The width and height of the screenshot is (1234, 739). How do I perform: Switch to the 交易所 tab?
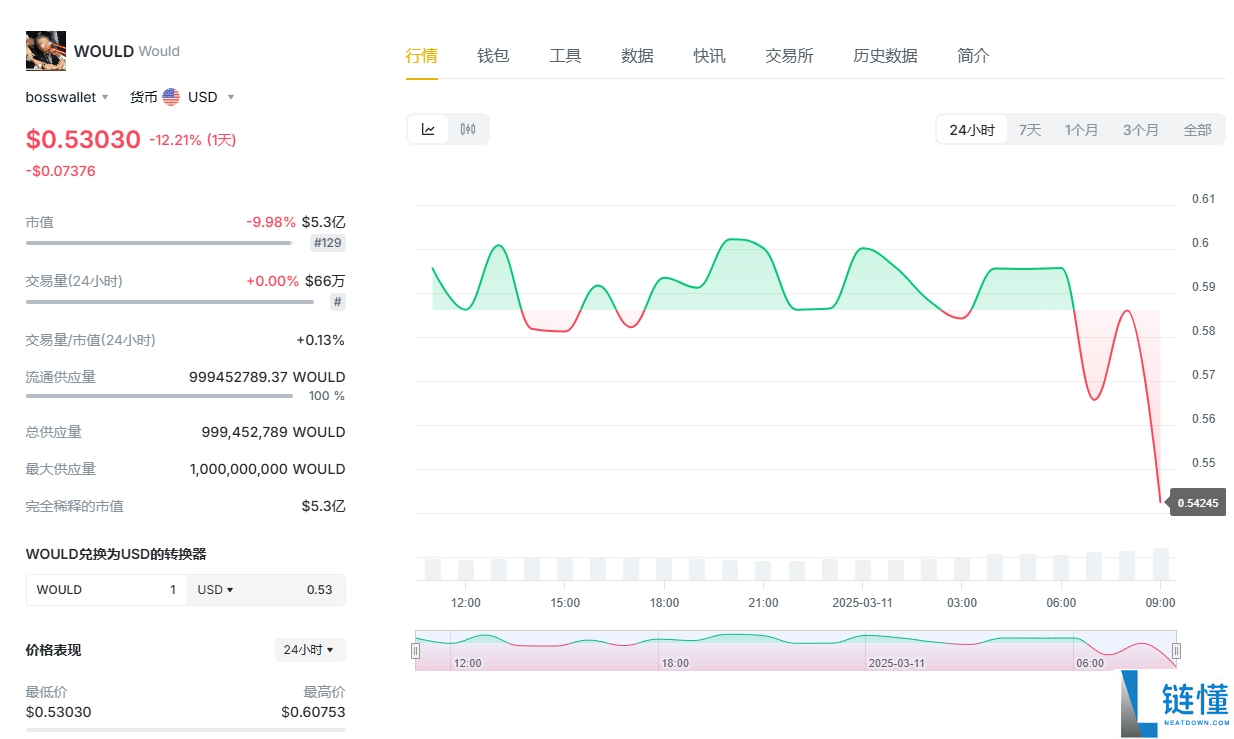tap(789, 56)
